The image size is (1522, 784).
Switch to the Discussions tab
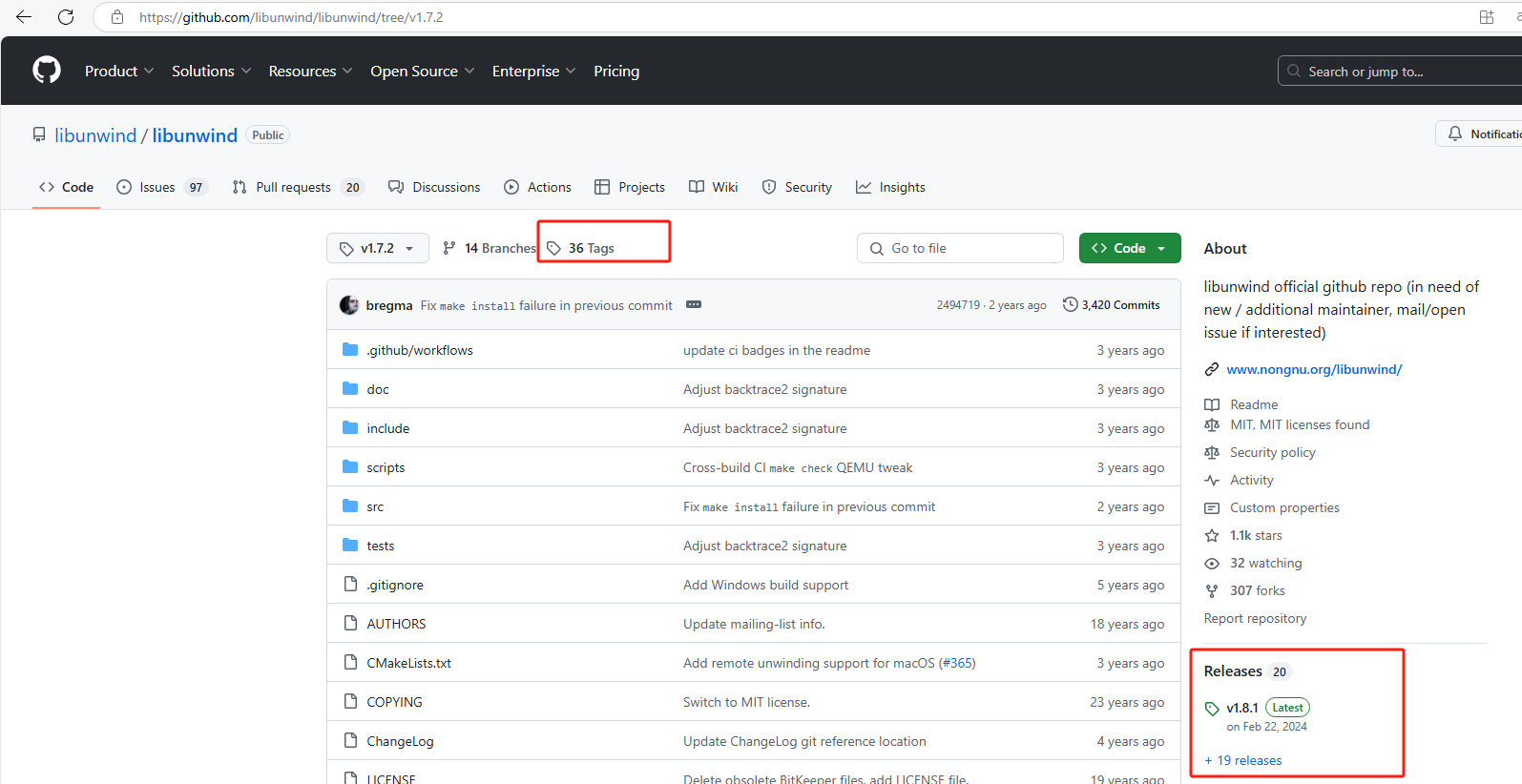(434, 187)
